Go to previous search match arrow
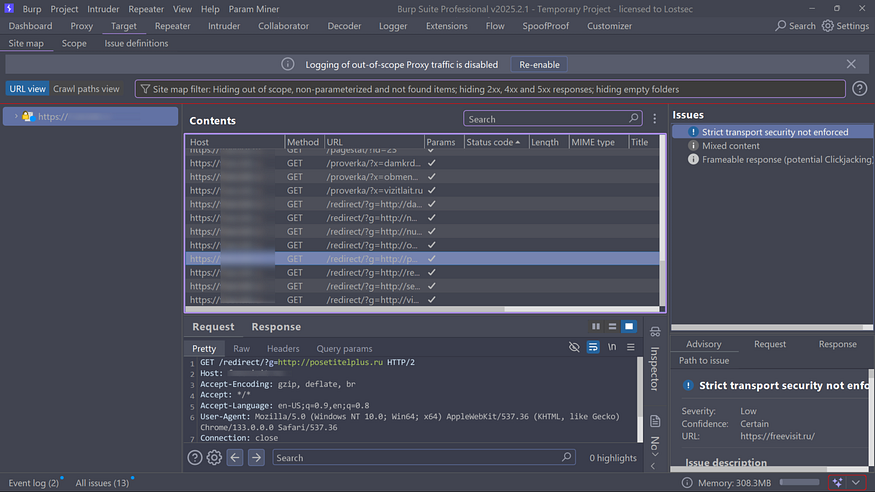Viewport: 875px width, 492px height. pos(235,458)
